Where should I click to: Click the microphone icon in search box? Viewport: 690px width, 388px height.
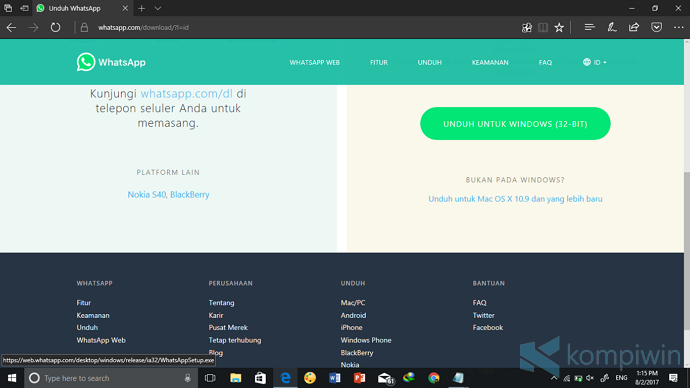[x=187, y=378]
